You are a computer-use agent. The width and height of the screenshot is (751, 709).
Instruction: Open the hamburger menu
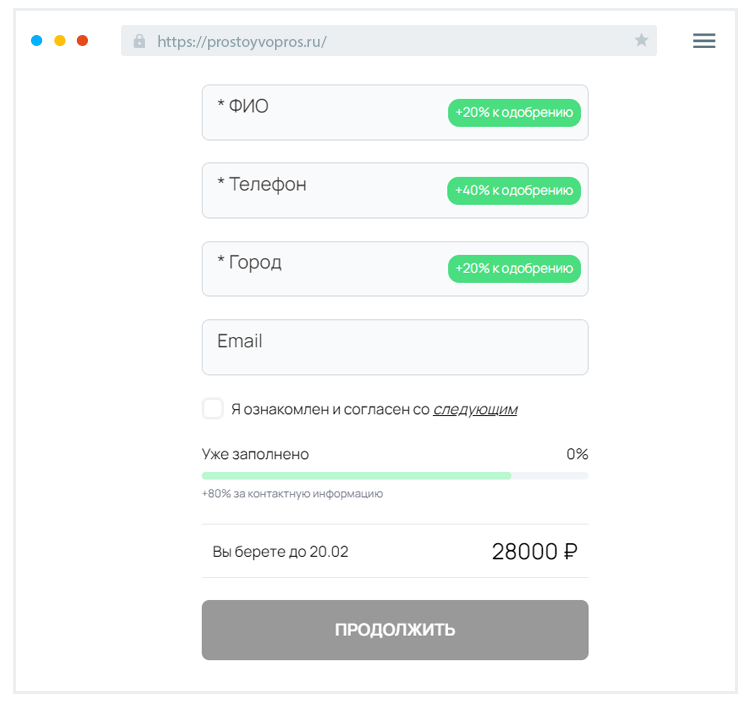click(704, 41)
